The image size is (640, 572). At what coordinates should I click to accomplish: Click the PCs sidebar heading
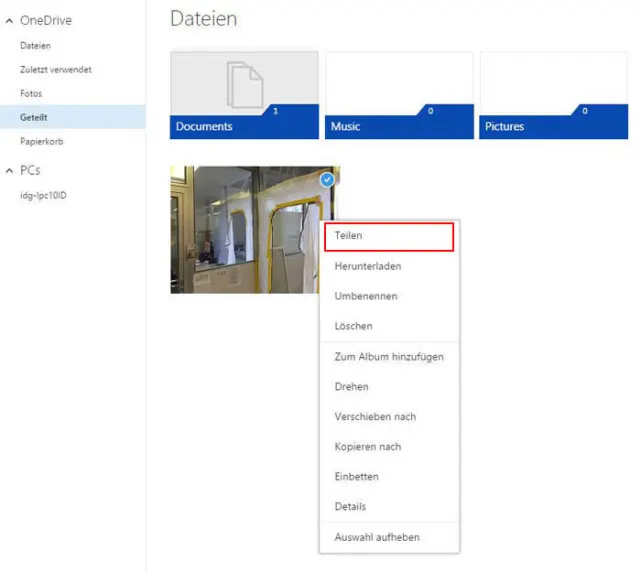pyautogui.click(x=30, y=170)
